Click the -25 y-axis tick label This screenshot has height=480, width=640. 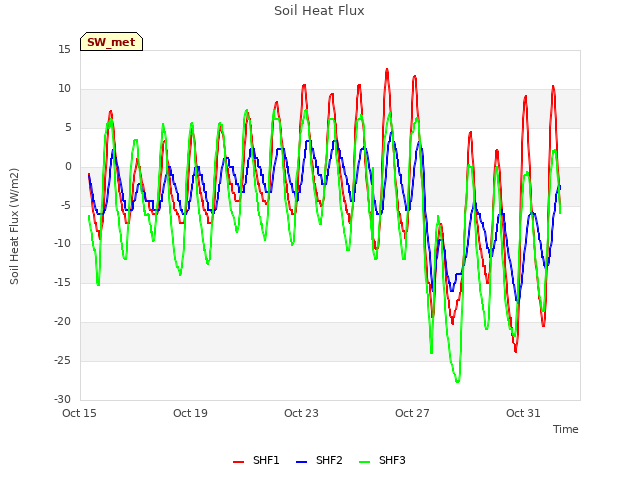(x=63, y=361)
